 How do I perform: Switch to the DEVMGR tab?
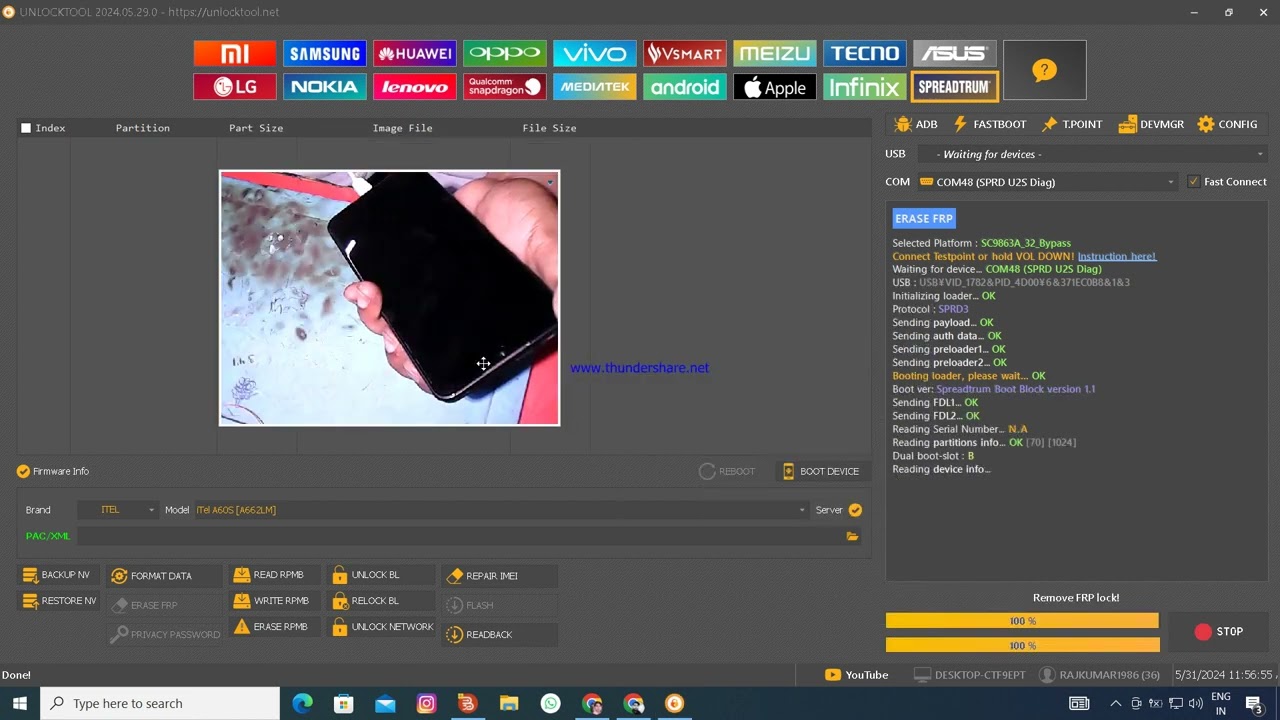pos(1151,124)
